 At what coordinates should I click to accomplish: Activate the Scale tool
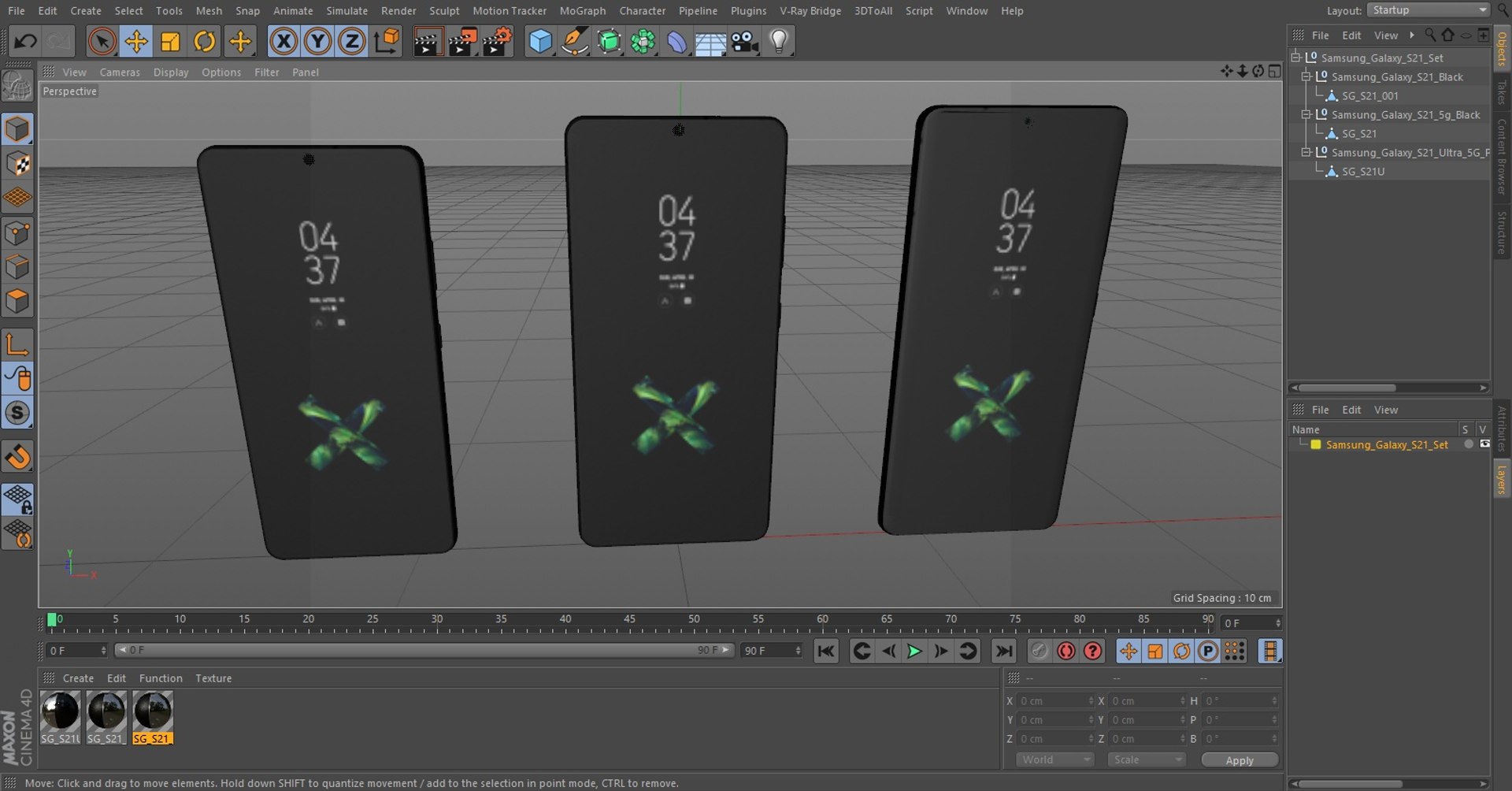[170, 41]
